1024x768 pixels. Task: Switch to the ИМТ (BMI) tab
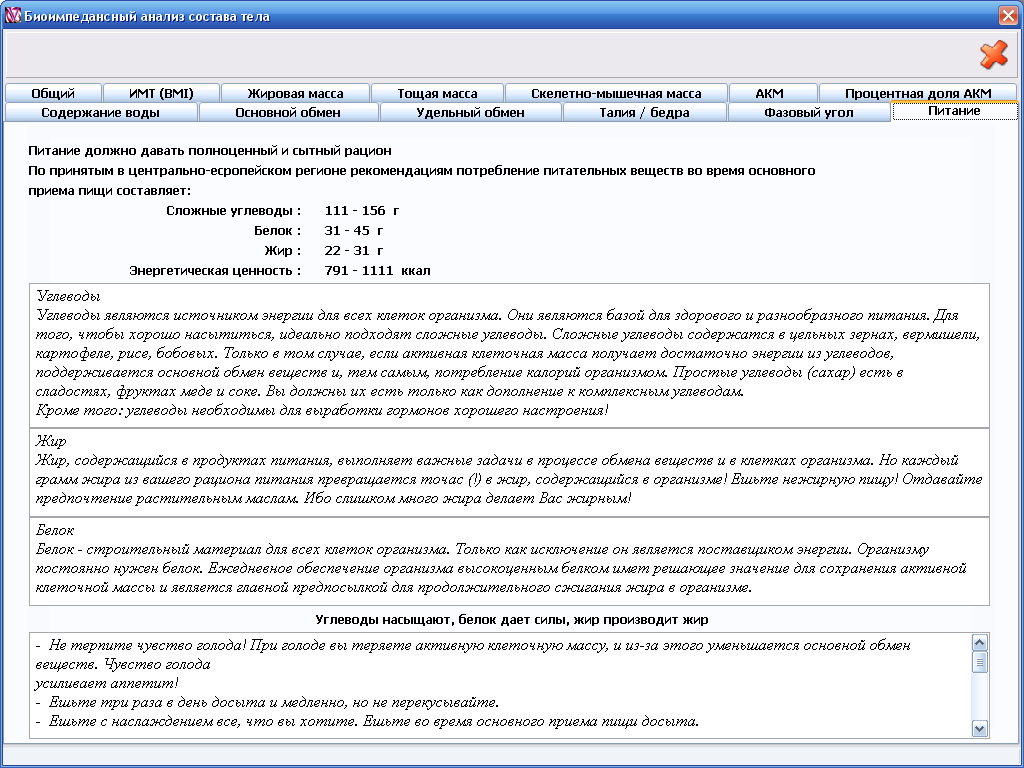161,93
